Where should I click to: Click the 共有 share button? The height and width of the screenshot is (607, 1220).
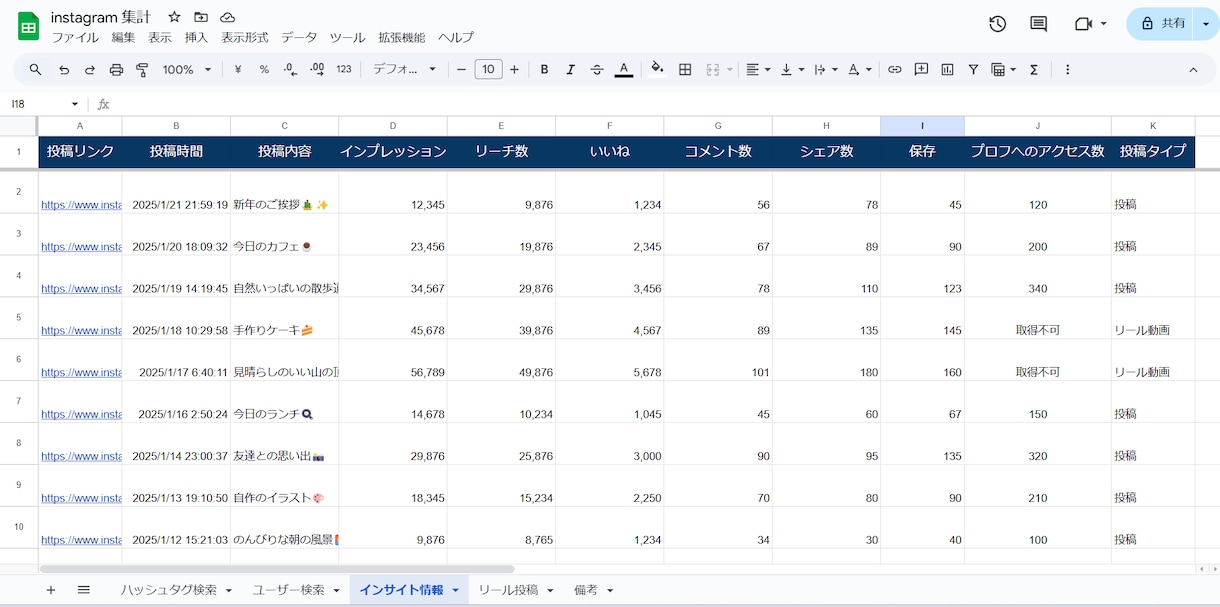1160,24
